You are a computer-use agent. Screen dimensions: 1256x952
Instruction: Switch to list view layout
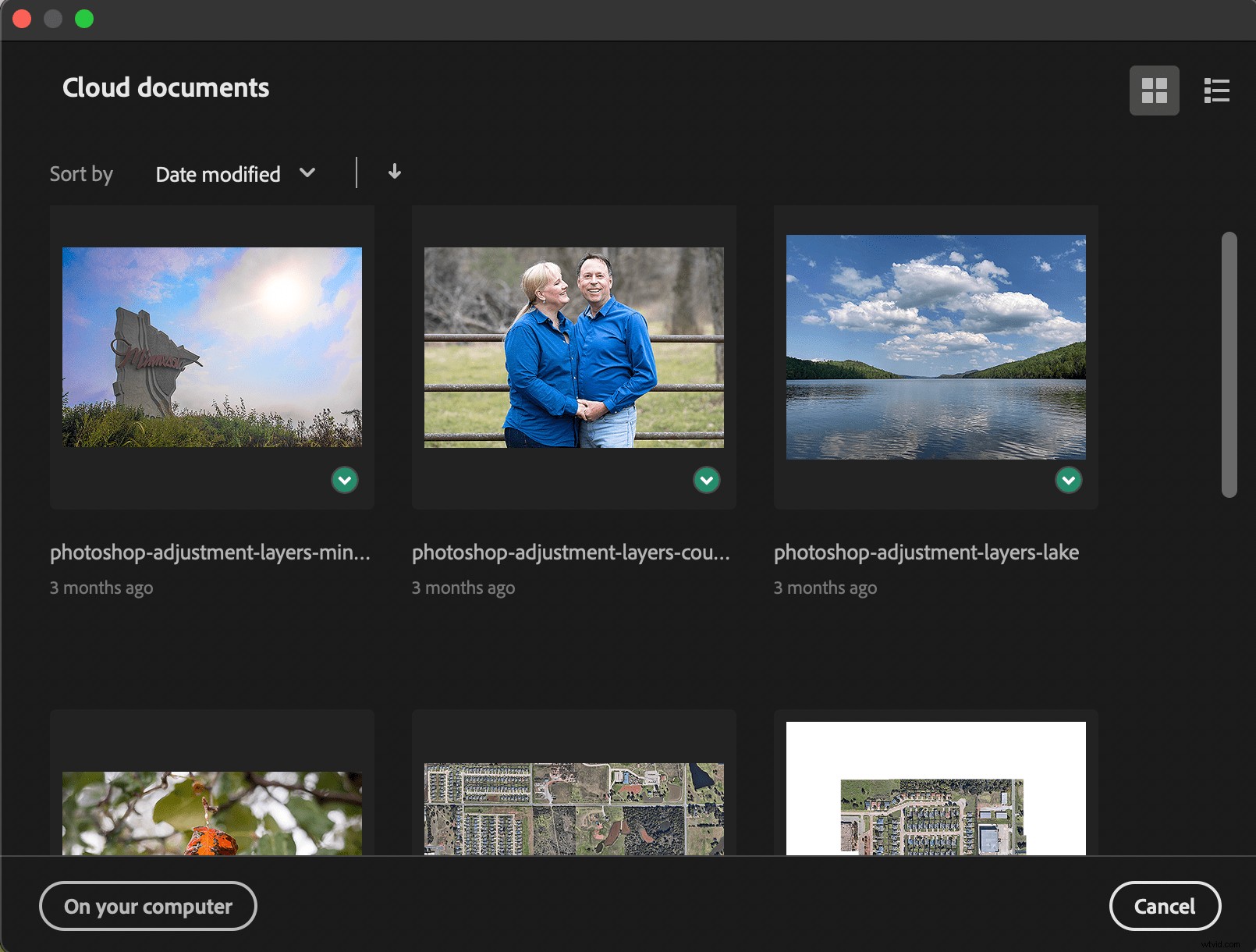tap(1216, 91)
